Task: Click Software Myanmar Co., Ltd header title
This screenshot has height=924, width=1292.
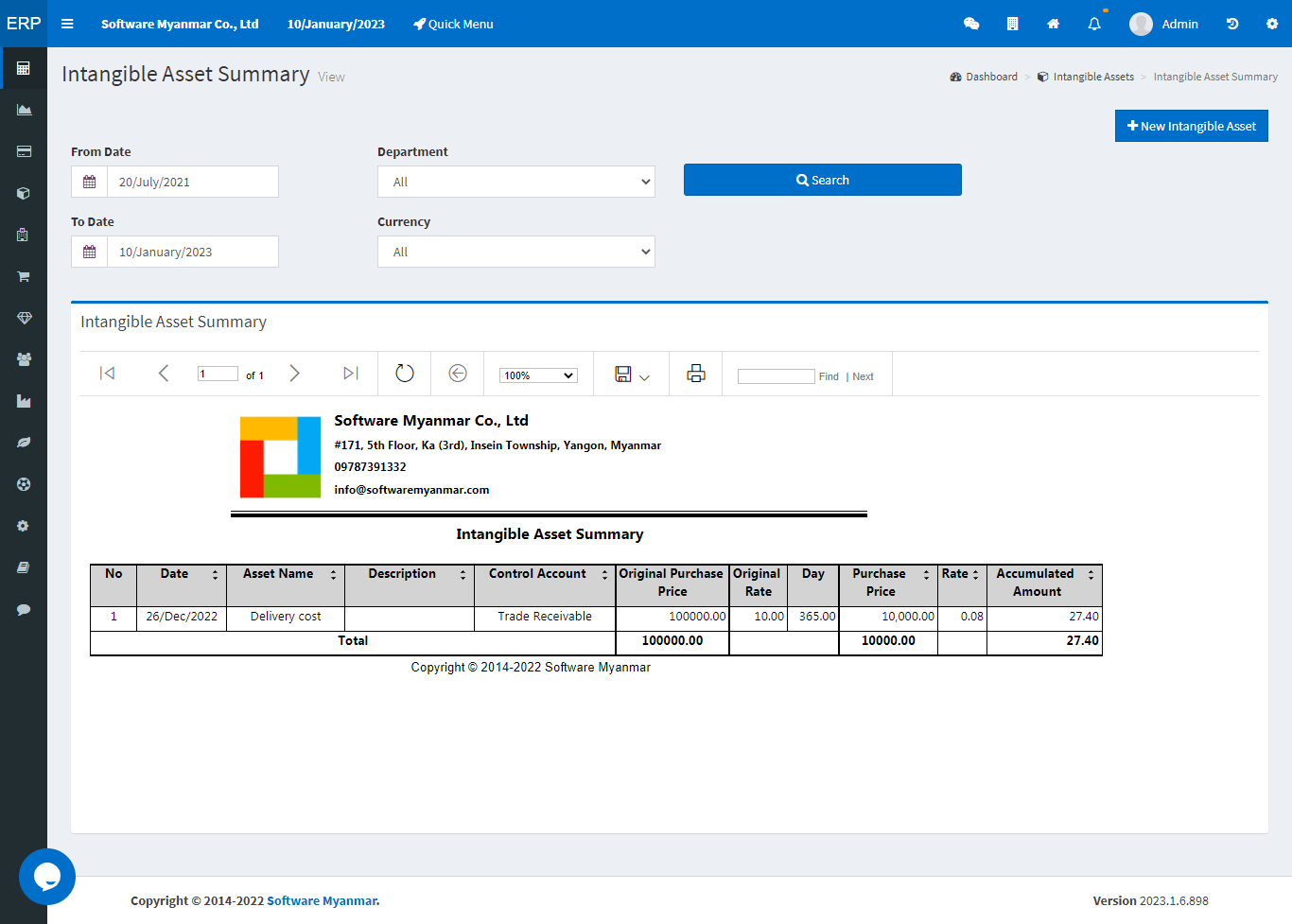Action: click(180, 24)
